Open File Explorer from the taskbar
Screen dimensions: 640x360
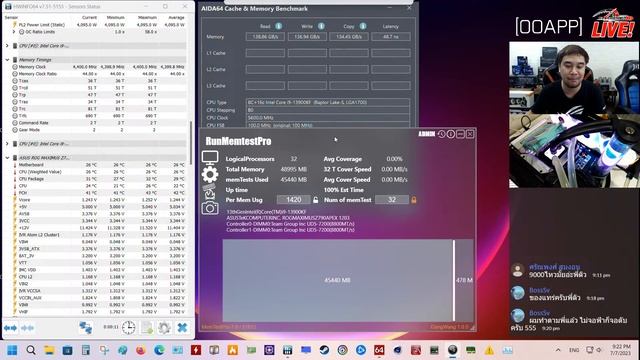[x=49, y=350]
